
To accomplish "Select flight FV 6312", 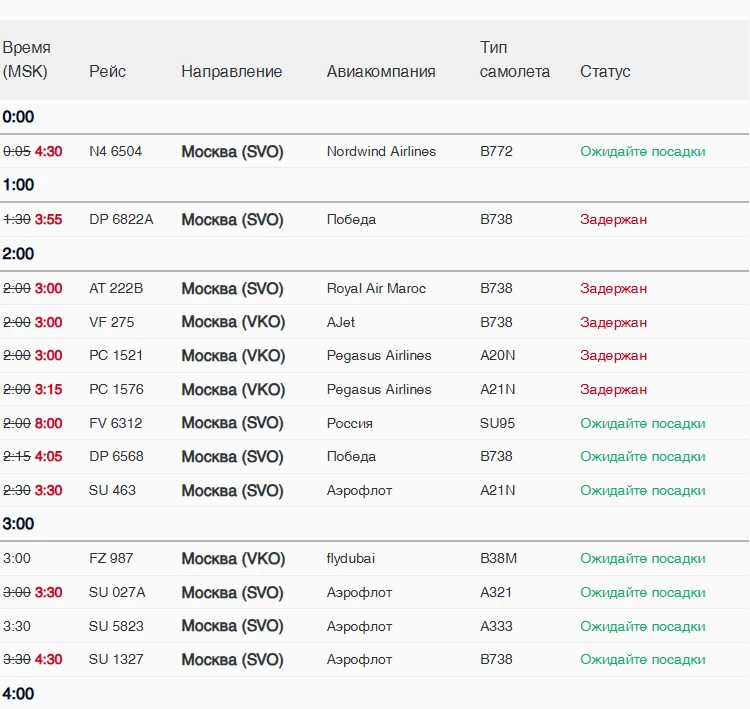I will [116, 423].
